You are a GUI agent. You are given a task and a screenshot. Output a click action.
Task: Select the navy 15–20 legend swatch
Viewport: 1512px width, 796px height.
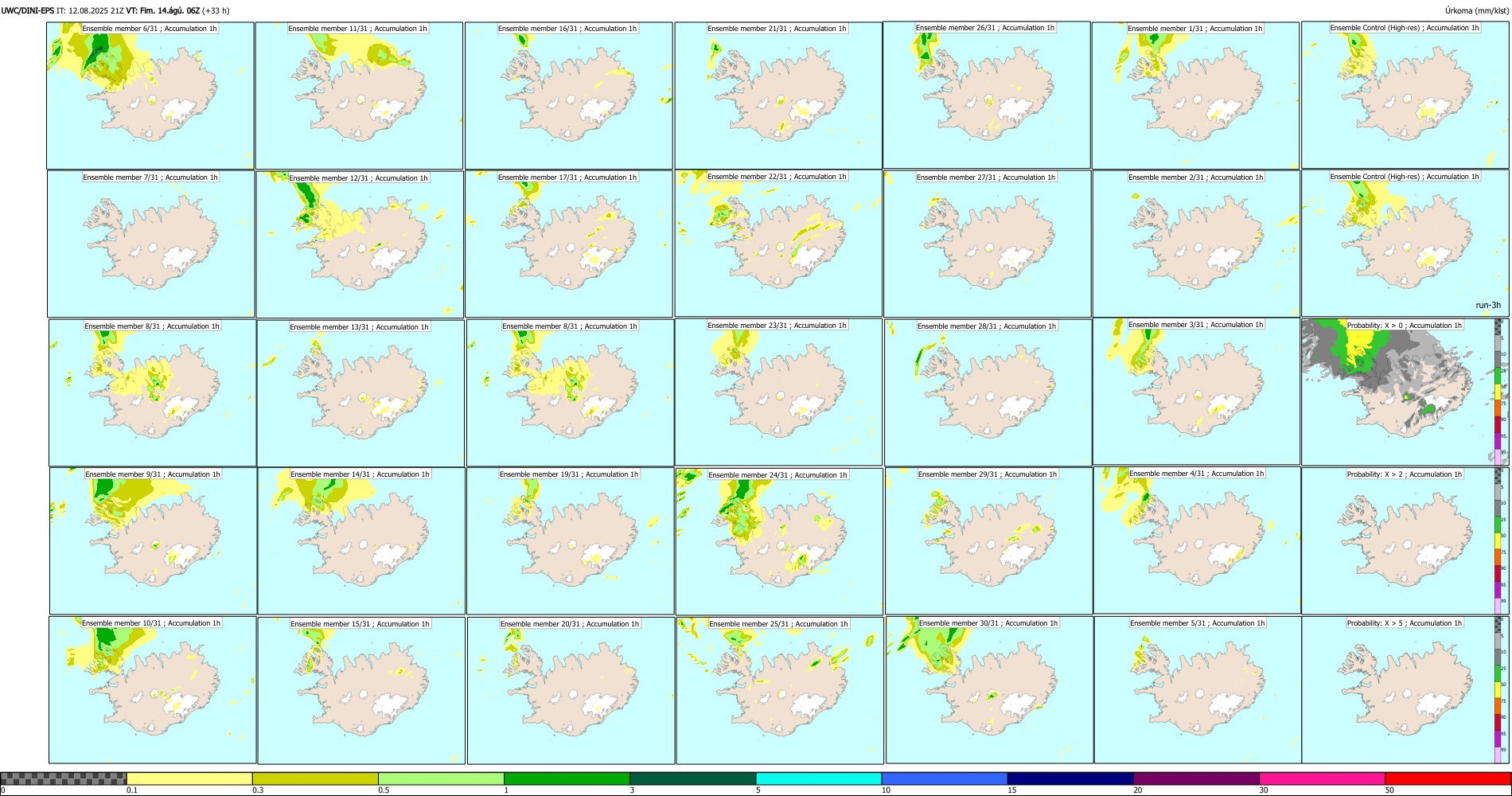pos(1070,778)
